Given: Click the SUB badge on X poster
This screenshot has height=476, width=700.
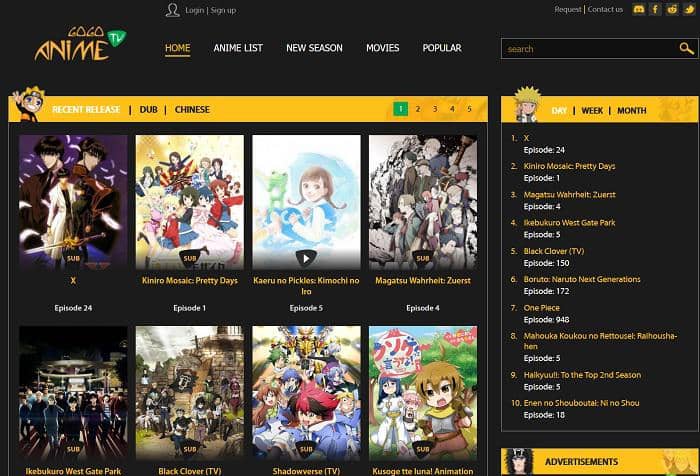Looking at the screenshot, I should tap(73, 258).
